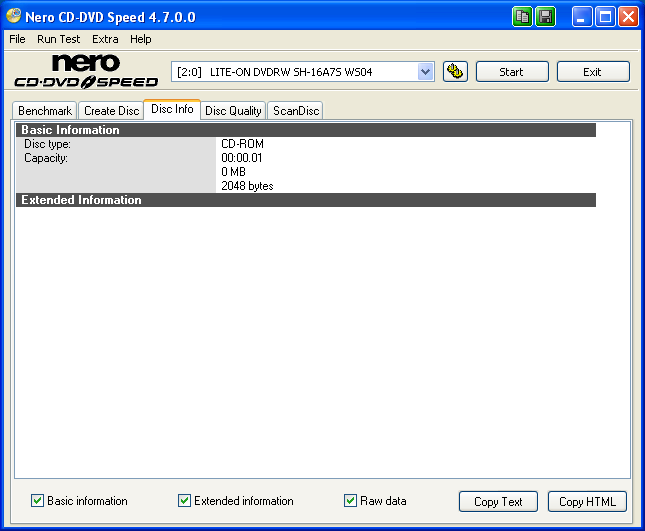
Task: Select the CD-ROM disc type value
Action: [x=242, y=144]
